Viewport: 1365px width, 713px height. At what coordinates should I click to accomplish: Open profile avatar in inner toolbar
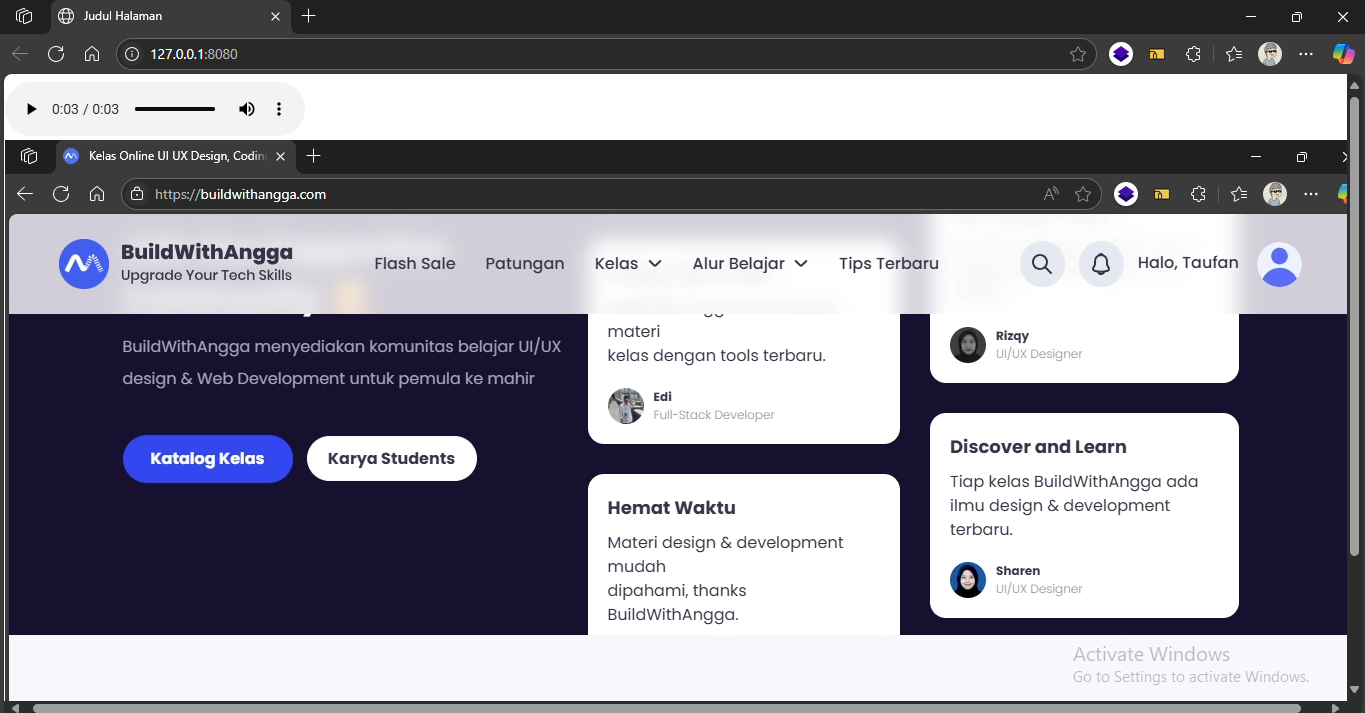[x=1275, y=194]
